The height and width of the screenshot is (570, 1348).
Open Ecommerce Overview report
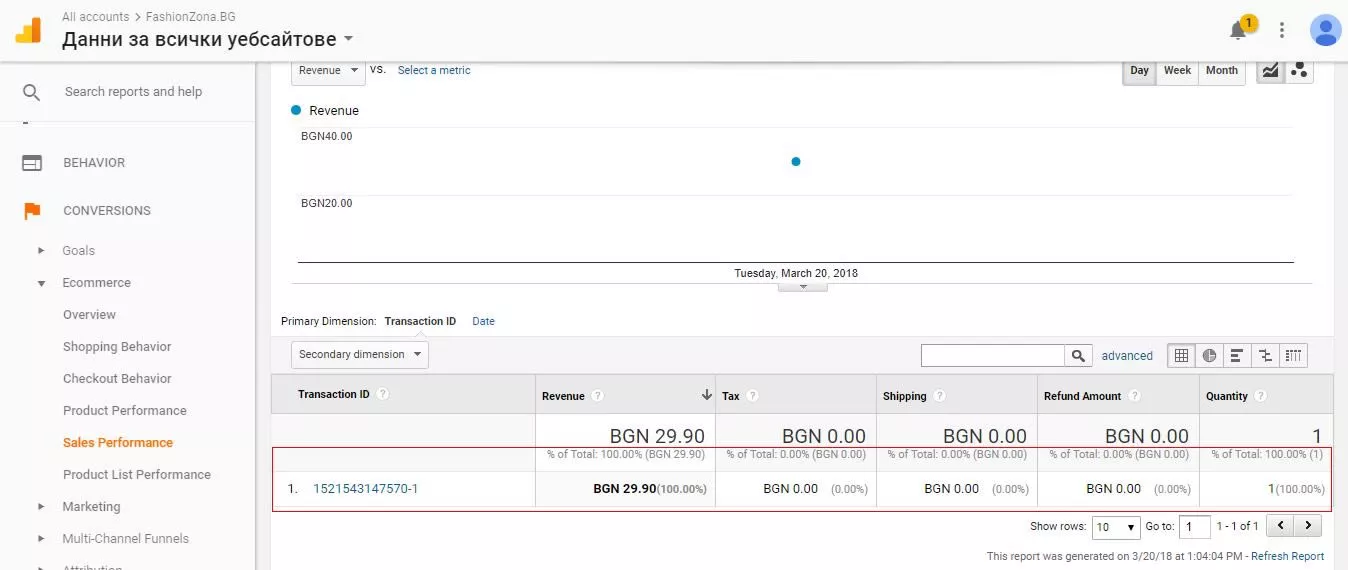click(89, 315)
